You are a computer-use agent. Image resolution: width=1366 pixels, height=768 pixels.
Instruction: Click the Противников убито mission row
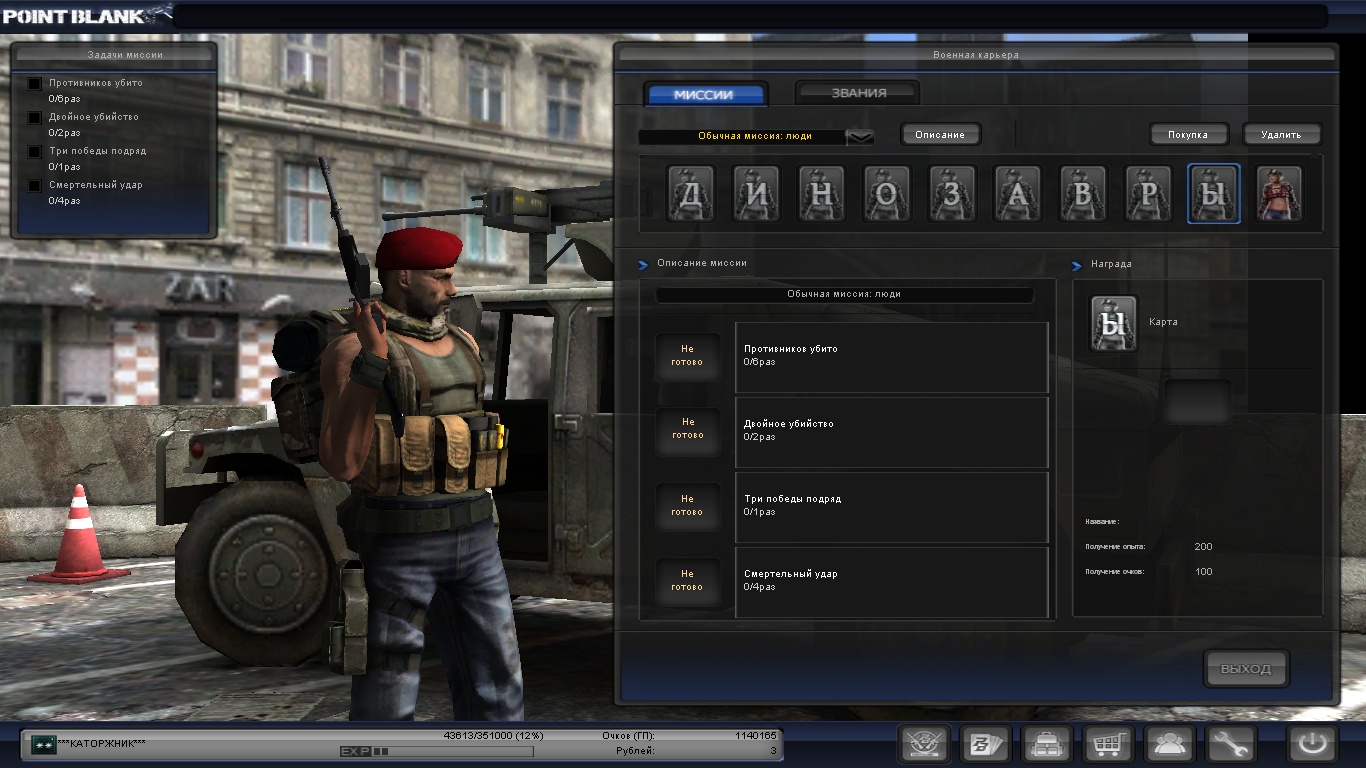(892, 357)
